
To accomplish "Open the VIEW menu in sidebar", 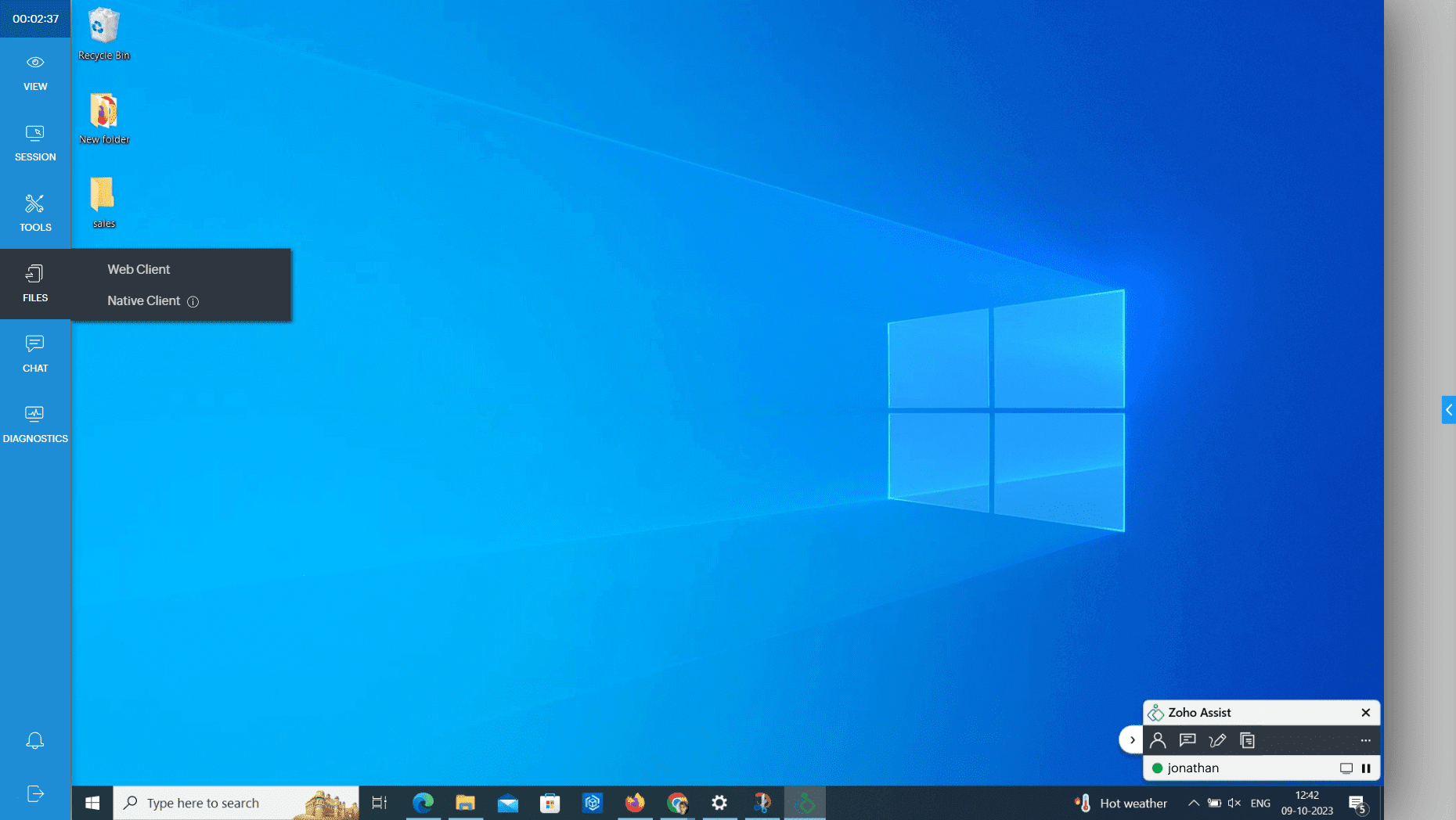I will pos(35,73).
